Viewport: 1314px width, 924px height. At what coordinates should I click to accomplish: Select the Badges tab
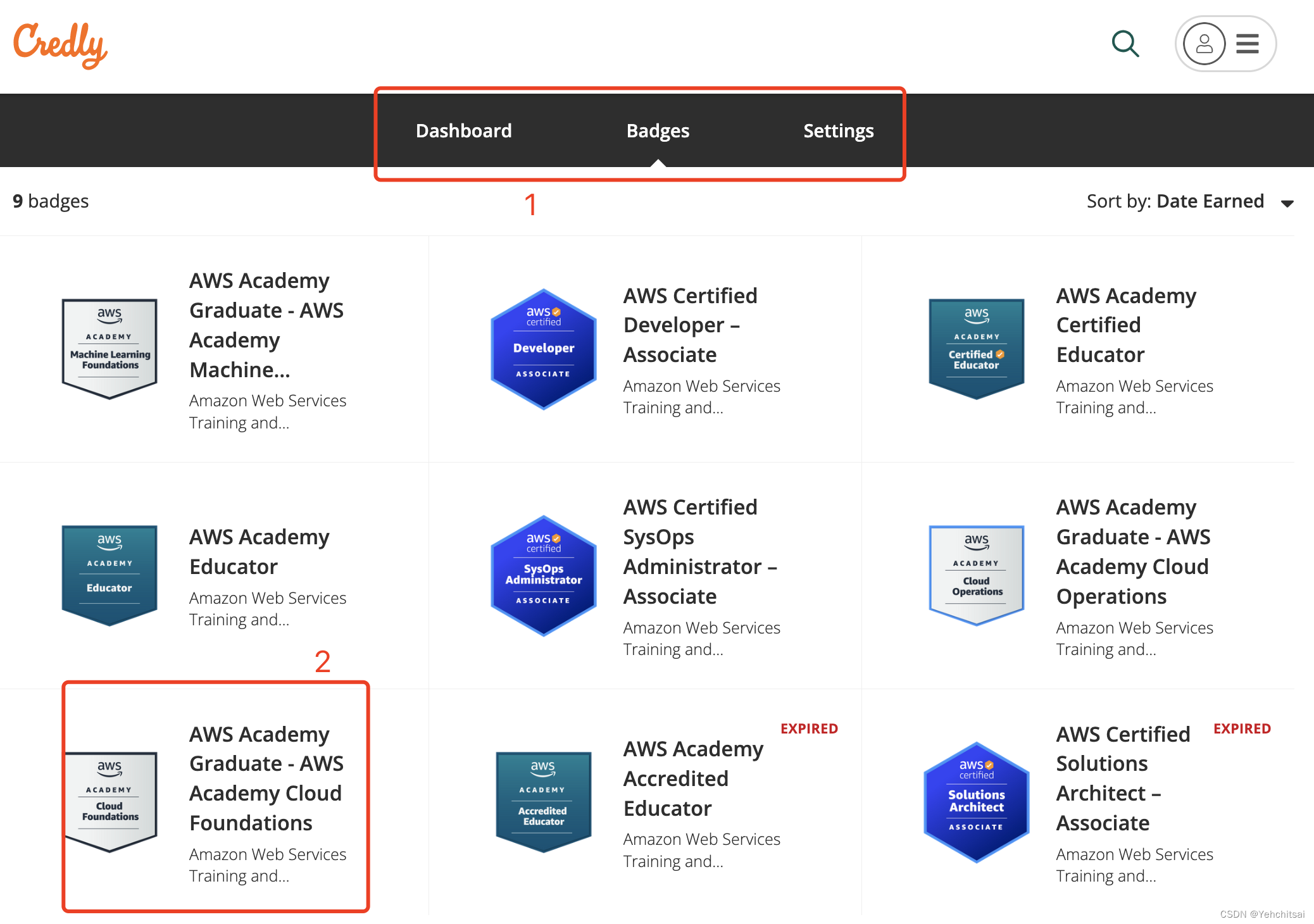pos(658,130)
